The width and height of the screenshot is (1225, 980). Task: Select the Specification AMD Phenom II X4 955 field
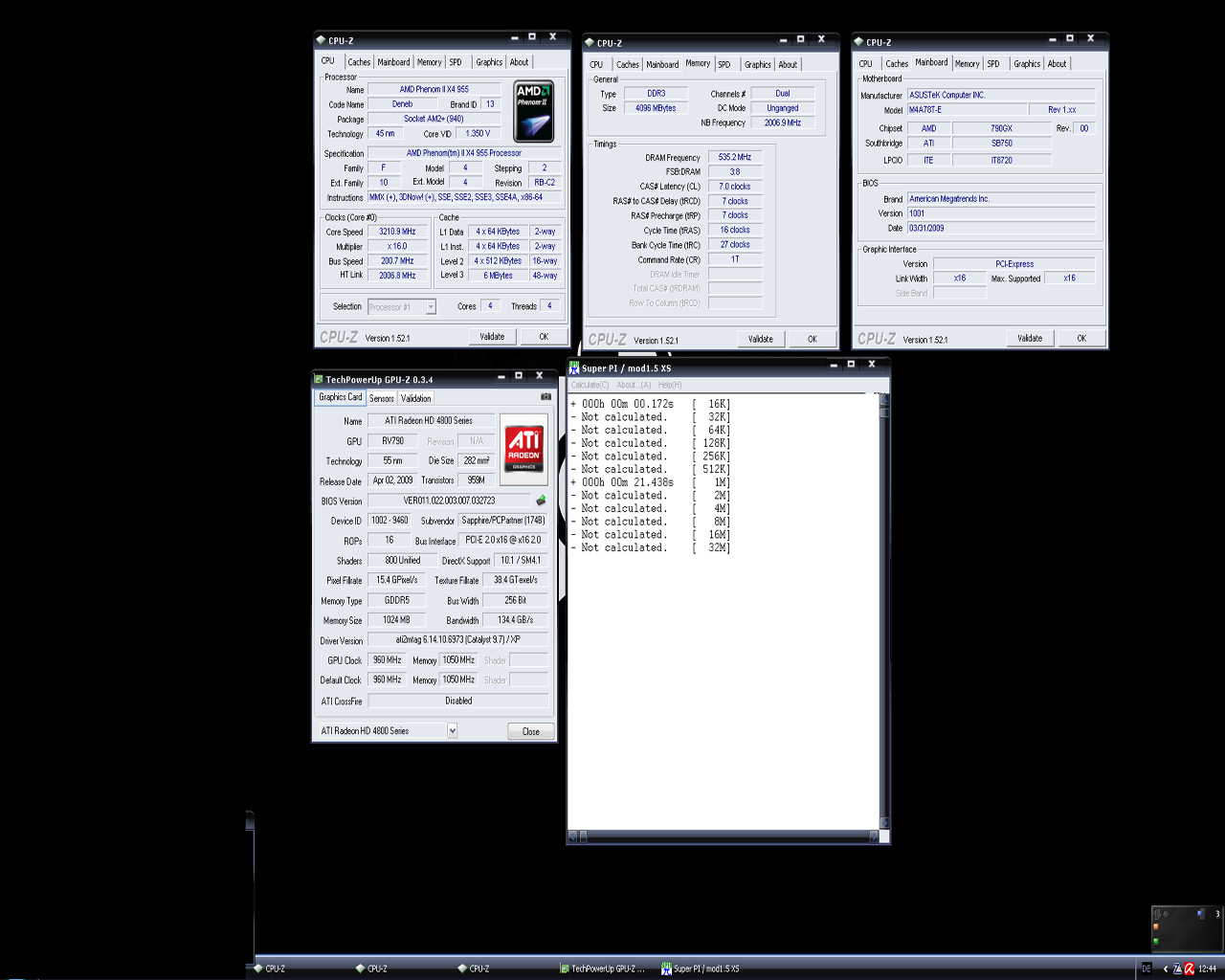(464, 153)
